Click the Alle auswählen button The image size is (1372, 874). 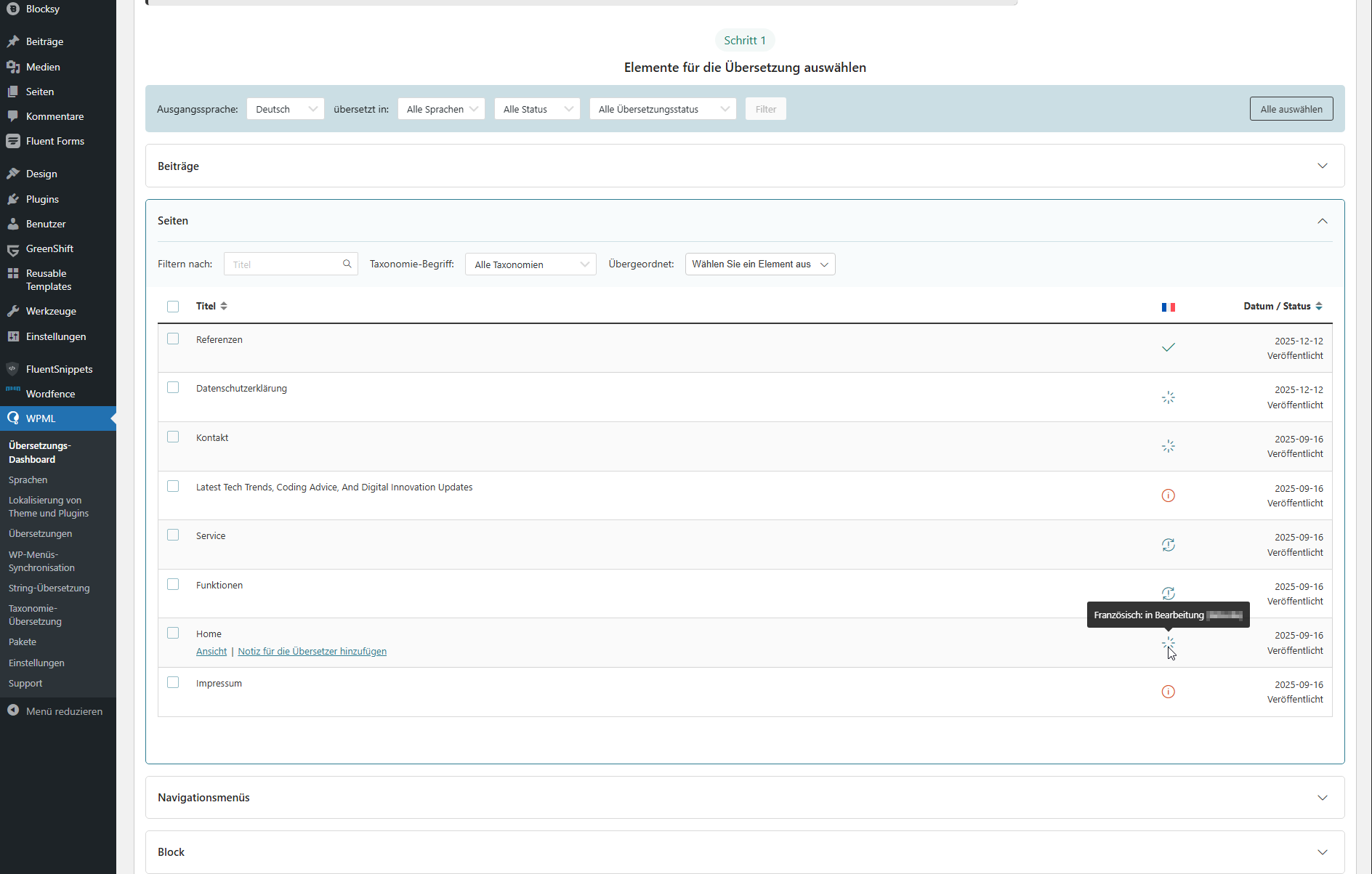(1291, 109)
